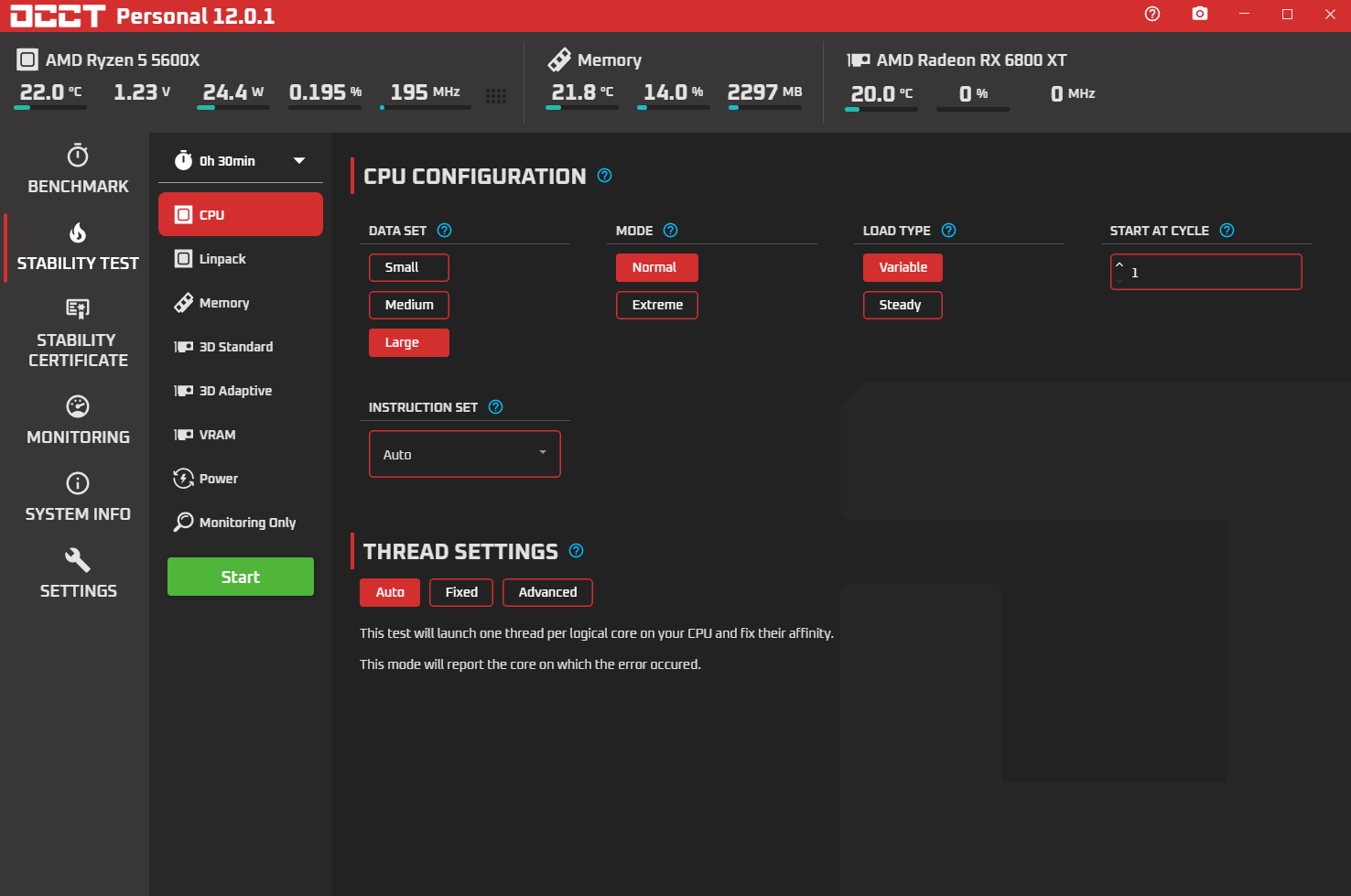Open the Settings section
This screenshot has width=1351, height=896.
pyautogui.click(x=78, y=575)
